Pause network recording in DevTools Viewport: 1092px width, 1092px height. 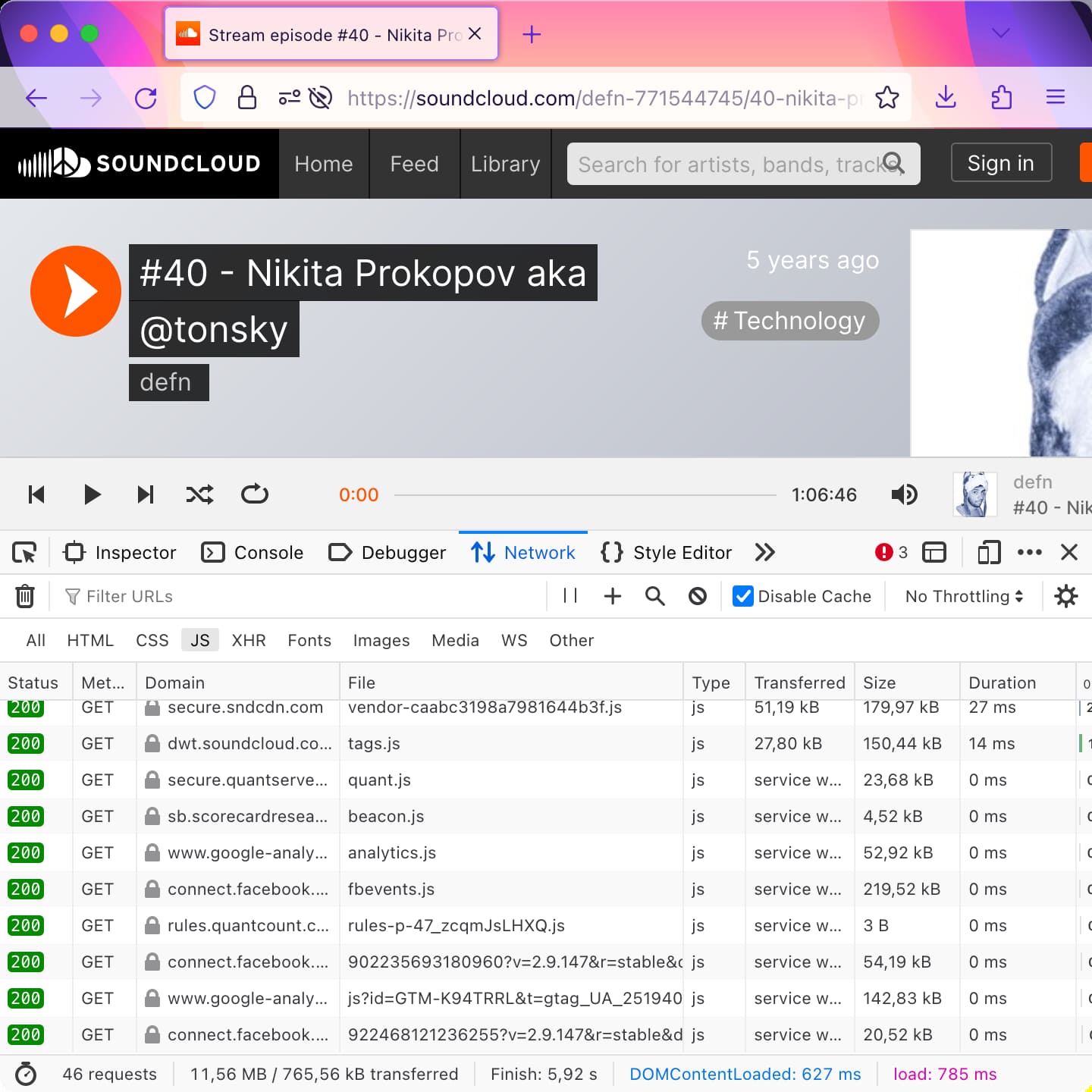tap(570, 596)
